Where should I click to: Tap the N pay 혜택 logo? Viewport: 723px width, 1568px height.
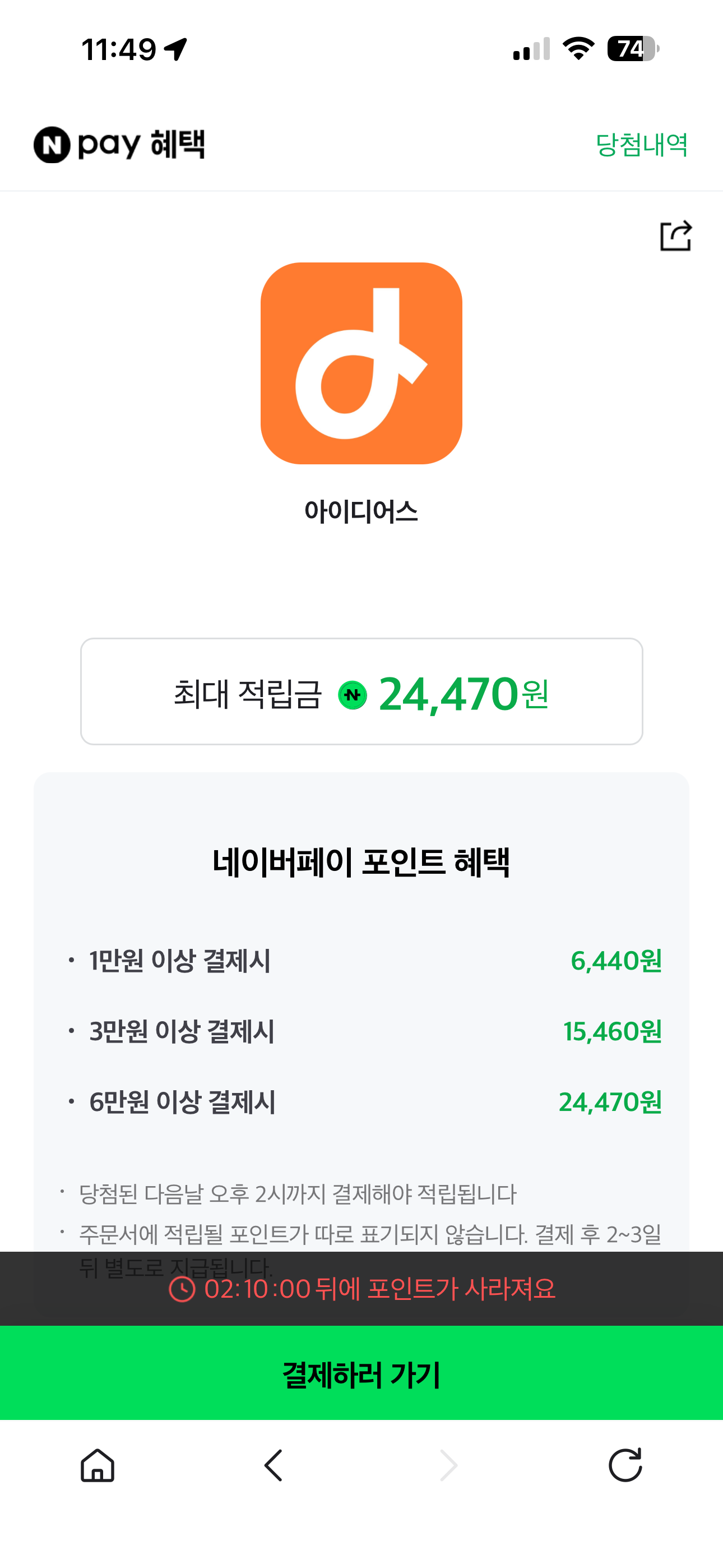click(x=119, y=145)
